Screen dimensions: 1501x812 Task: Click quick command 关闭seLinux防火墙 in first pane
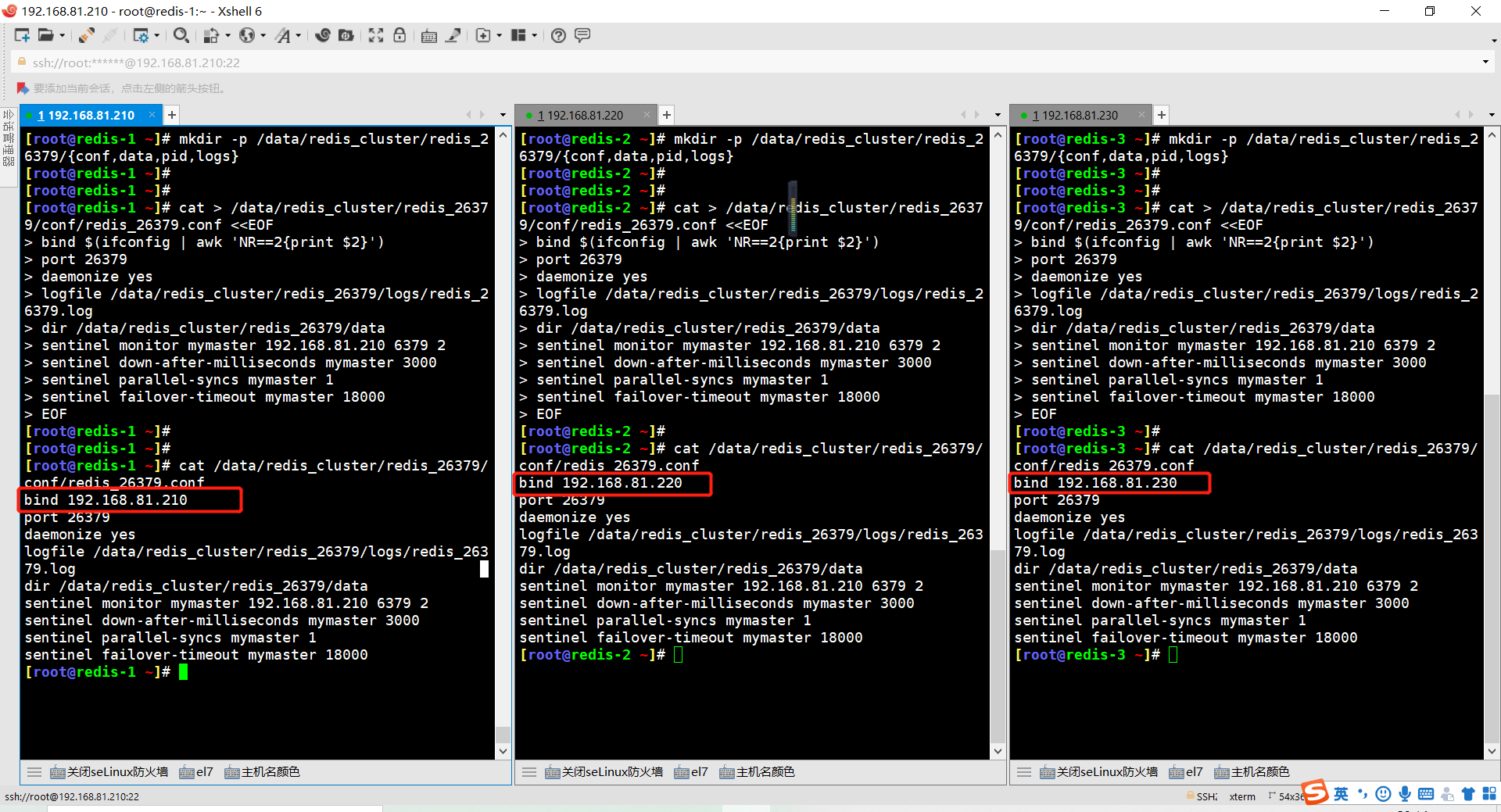tap(109, 772)
